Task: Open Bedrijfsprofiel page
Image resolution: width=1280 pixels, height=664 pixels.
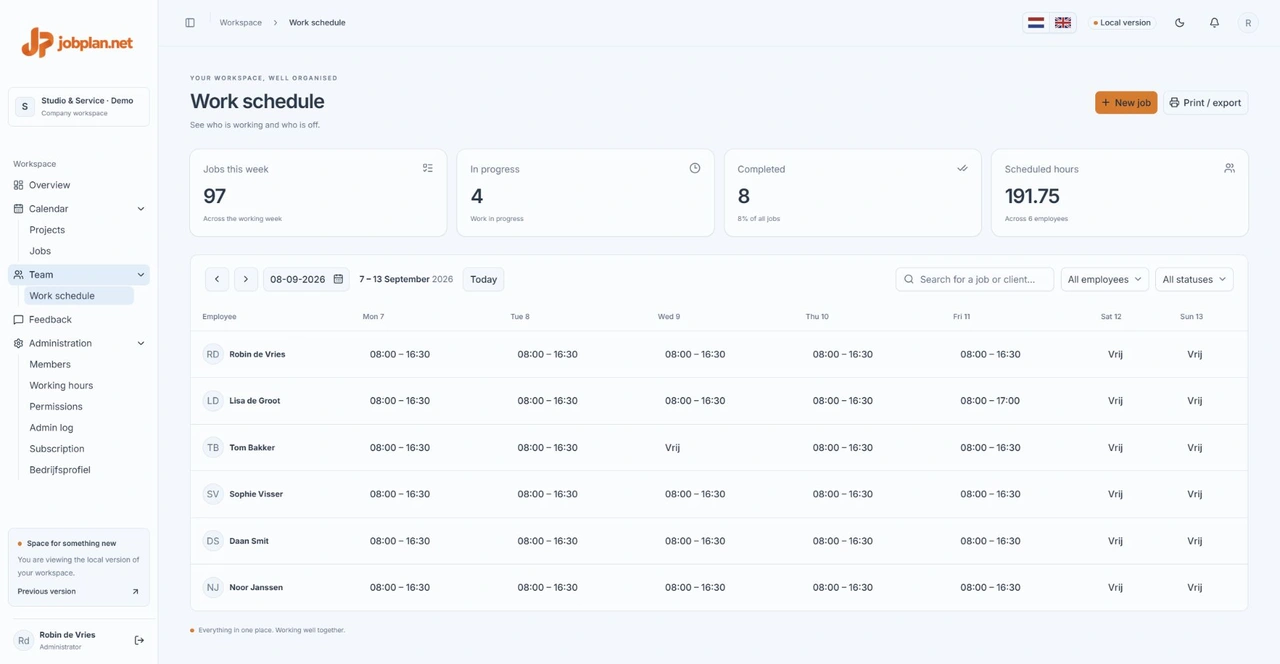Action: point(60,470)
